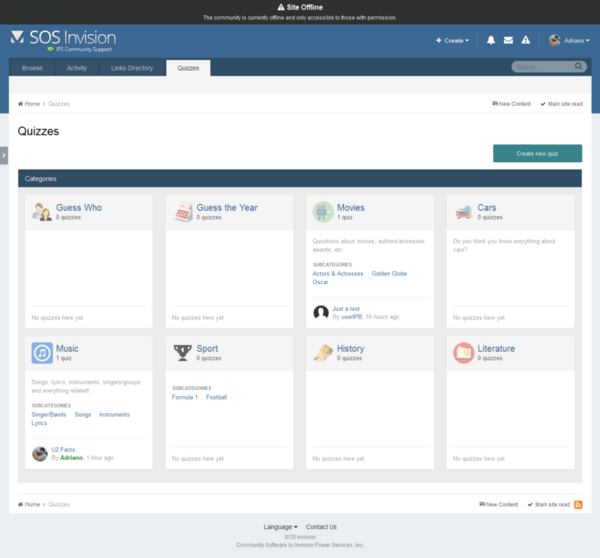This screenshot has height=558, width=600.
Task: Click the Literature book icon
Action: 464,353
